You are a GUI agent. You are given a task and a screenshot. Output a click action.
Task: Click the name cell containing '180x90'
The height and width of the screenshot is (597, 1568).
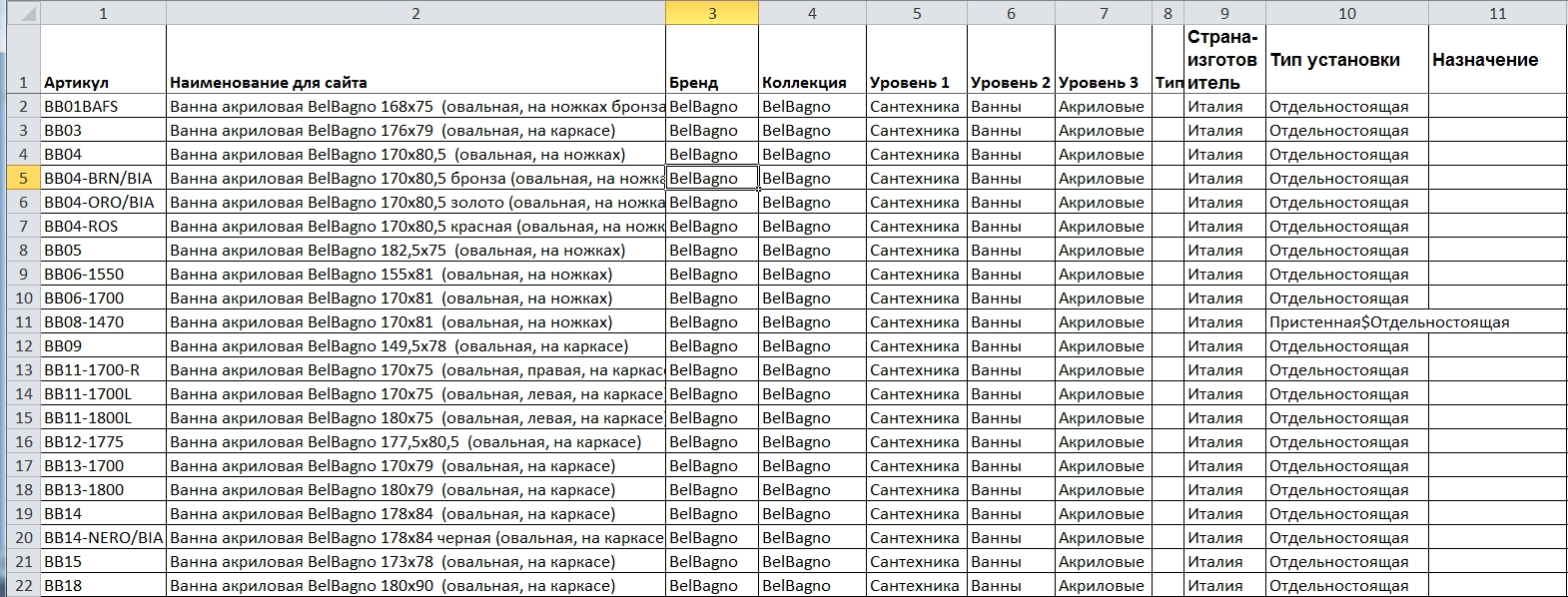click(415, 585)
